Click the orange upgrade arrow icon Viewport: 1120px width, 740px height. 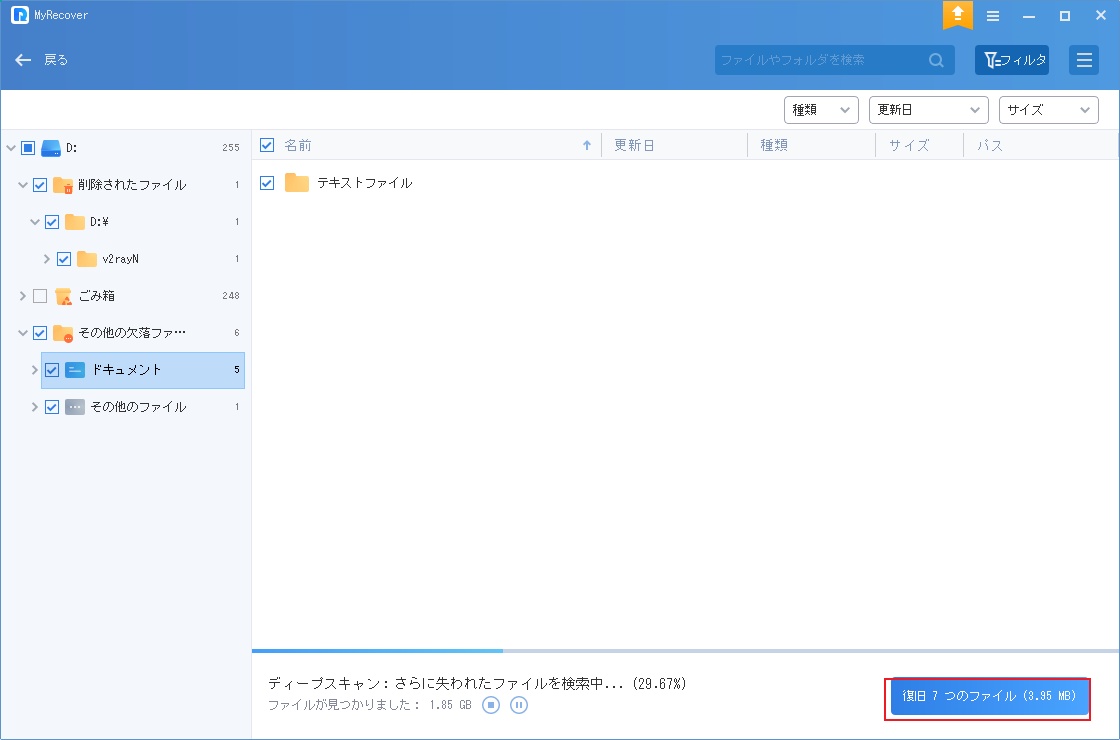(957, 15)
